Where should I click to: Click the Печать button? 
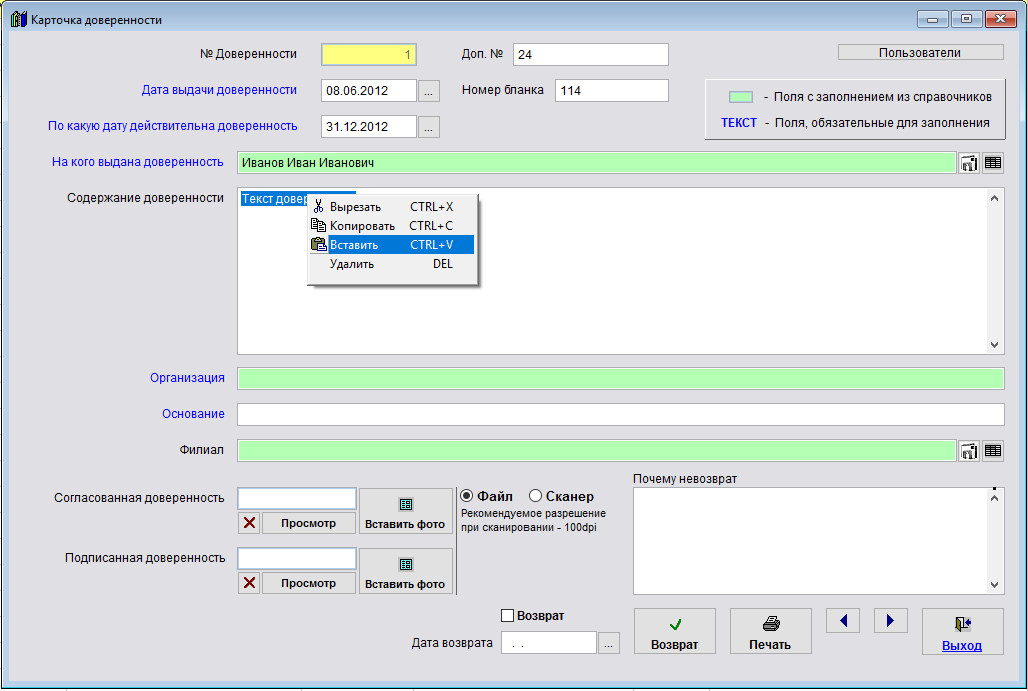click(x=770, y=632)
